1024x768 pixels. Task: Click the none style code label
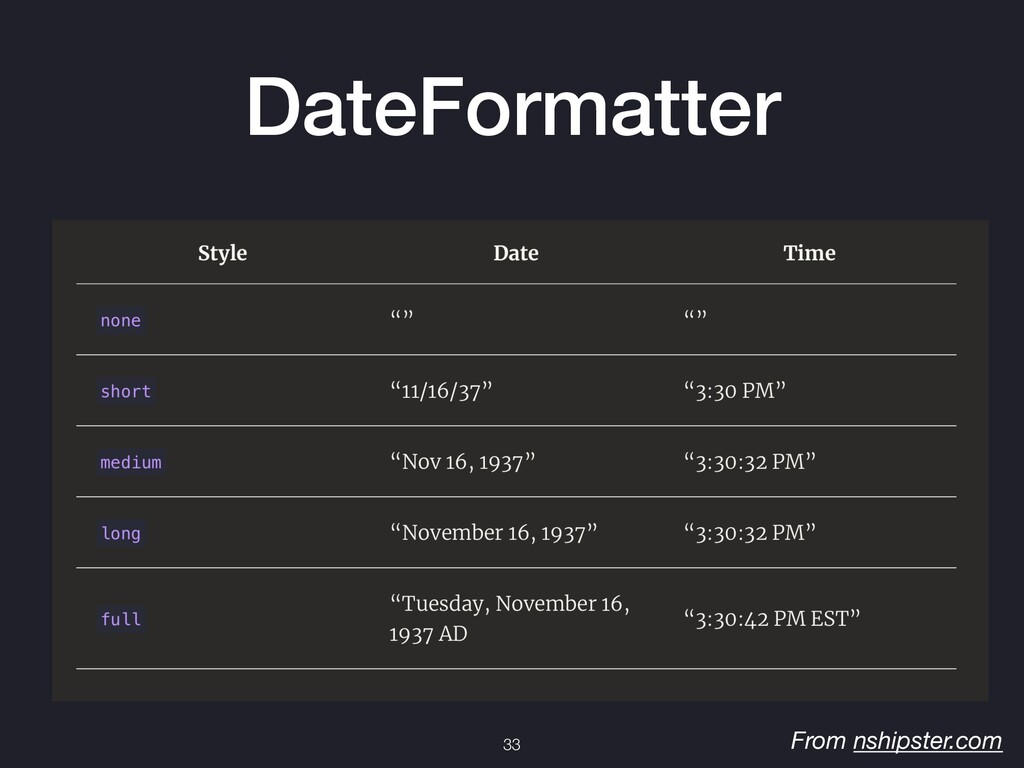(121, 321)
